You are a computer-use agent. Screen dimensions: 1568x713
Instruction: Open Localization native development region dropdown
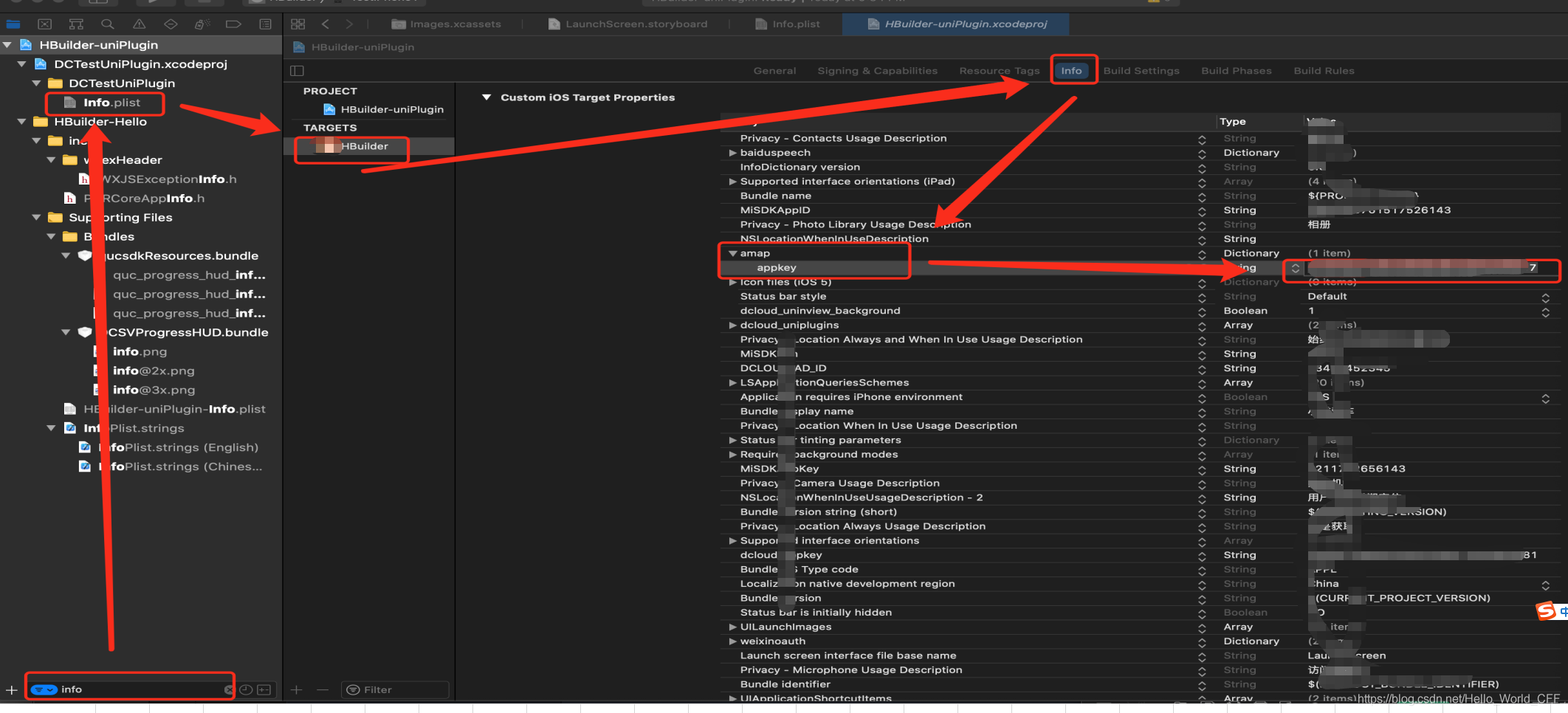coord(1545,585)
